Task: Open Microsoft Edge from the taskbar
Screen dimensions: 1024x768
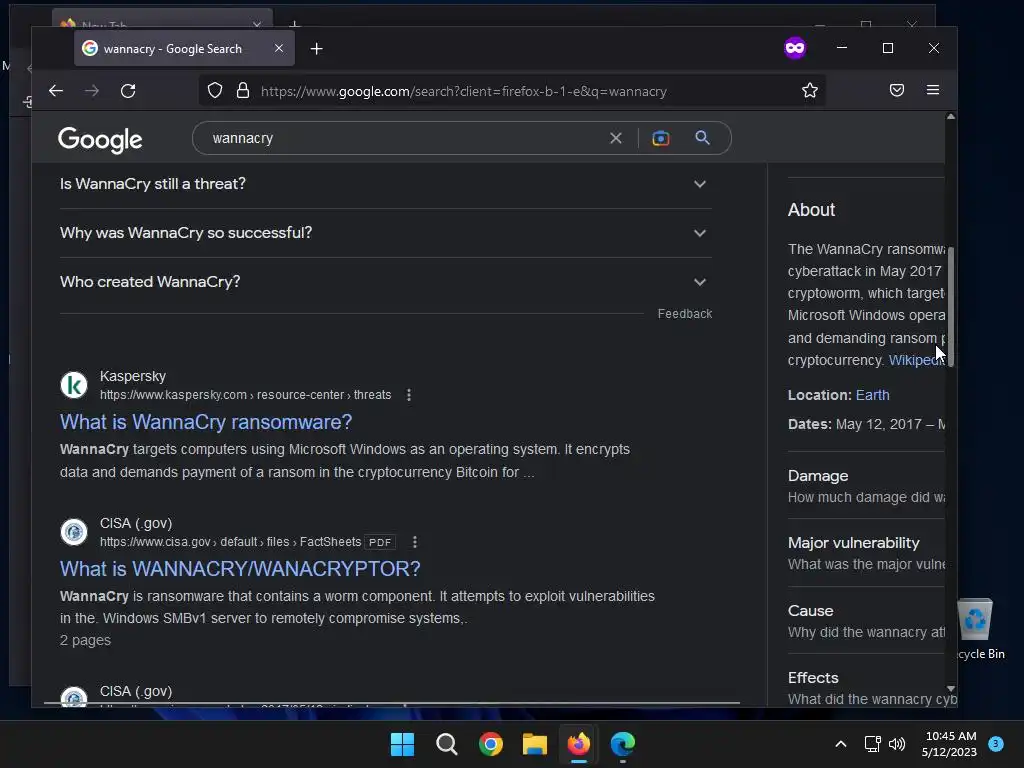Action: 622,744
